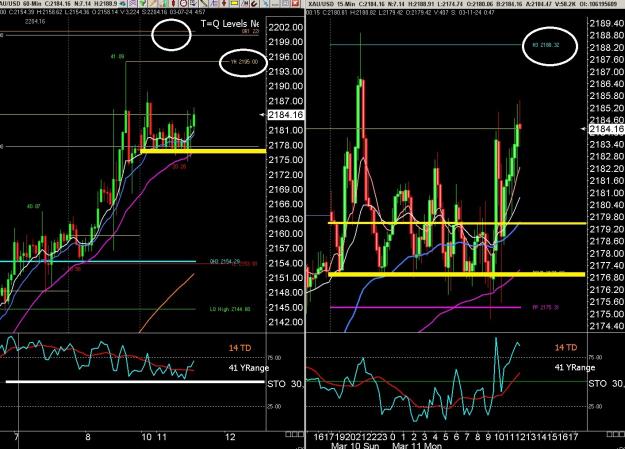The image size is (625, 449).
Task: Click the STO 30 label on left chart
Action: coord(285,384)
